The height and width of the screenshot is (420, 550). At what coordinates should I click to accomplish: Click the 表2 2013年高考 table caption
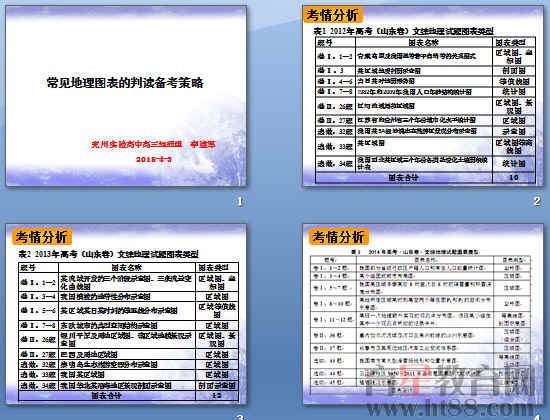[x=108, y=254]
